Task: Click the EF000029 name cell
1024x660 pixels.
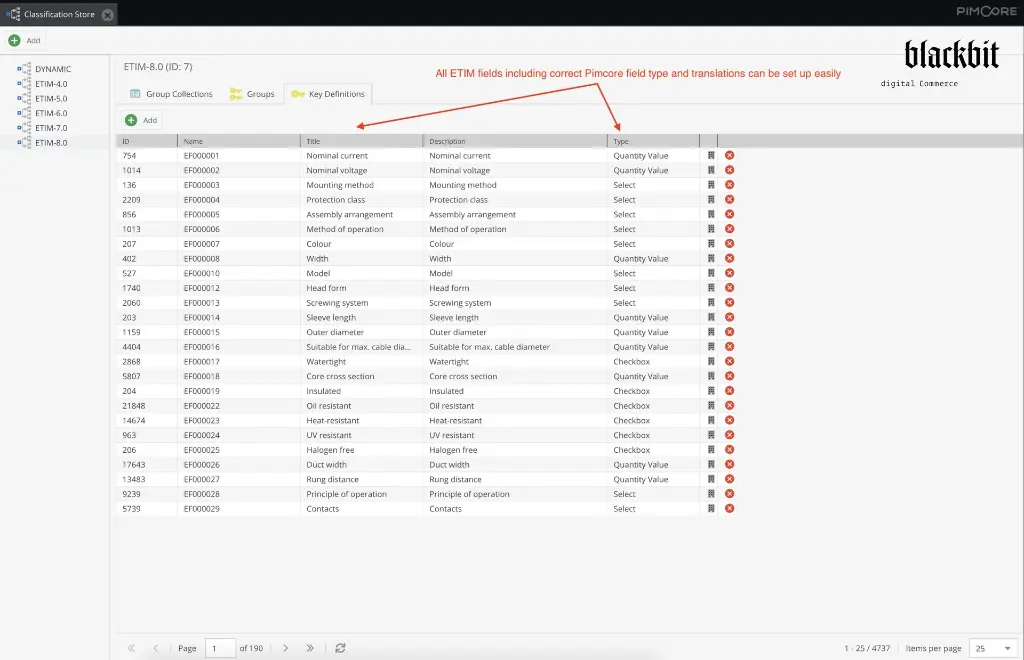Action: [x=239, y=509]
